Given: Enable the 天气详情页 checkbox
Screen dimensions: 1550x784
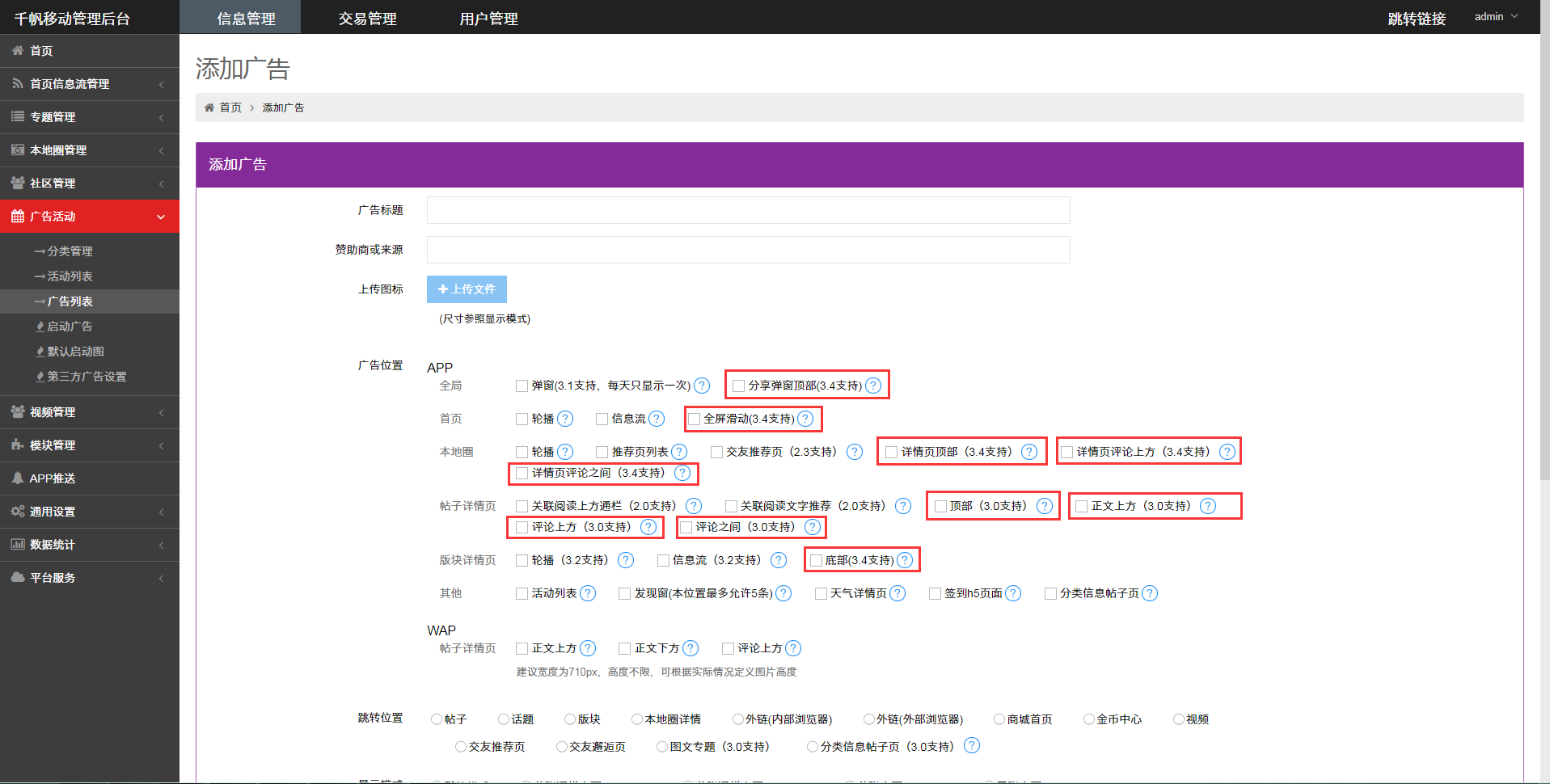Looking at the screenshot, I should 821,594.
